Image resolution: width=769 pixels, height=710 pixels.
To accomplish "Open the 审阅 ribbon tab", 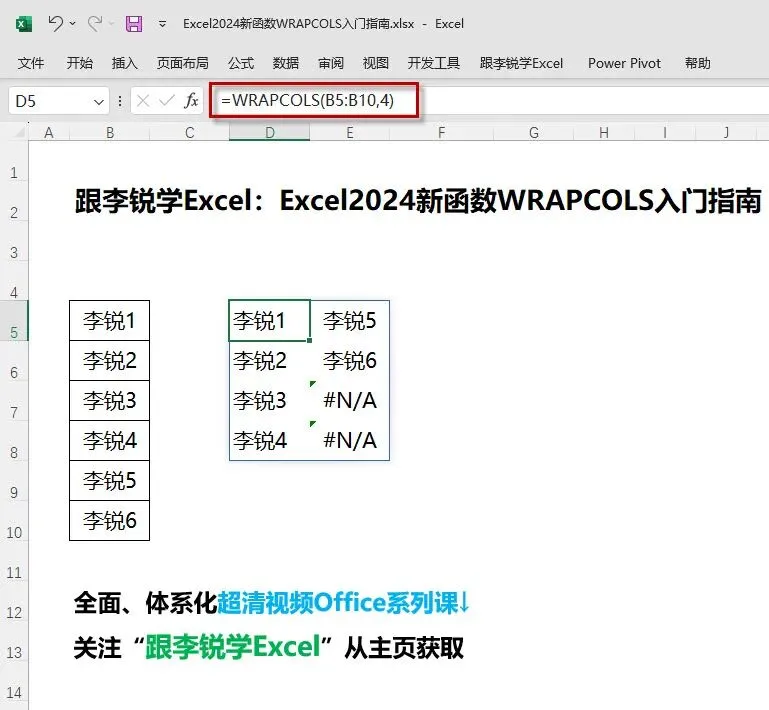I will [331, 63].
